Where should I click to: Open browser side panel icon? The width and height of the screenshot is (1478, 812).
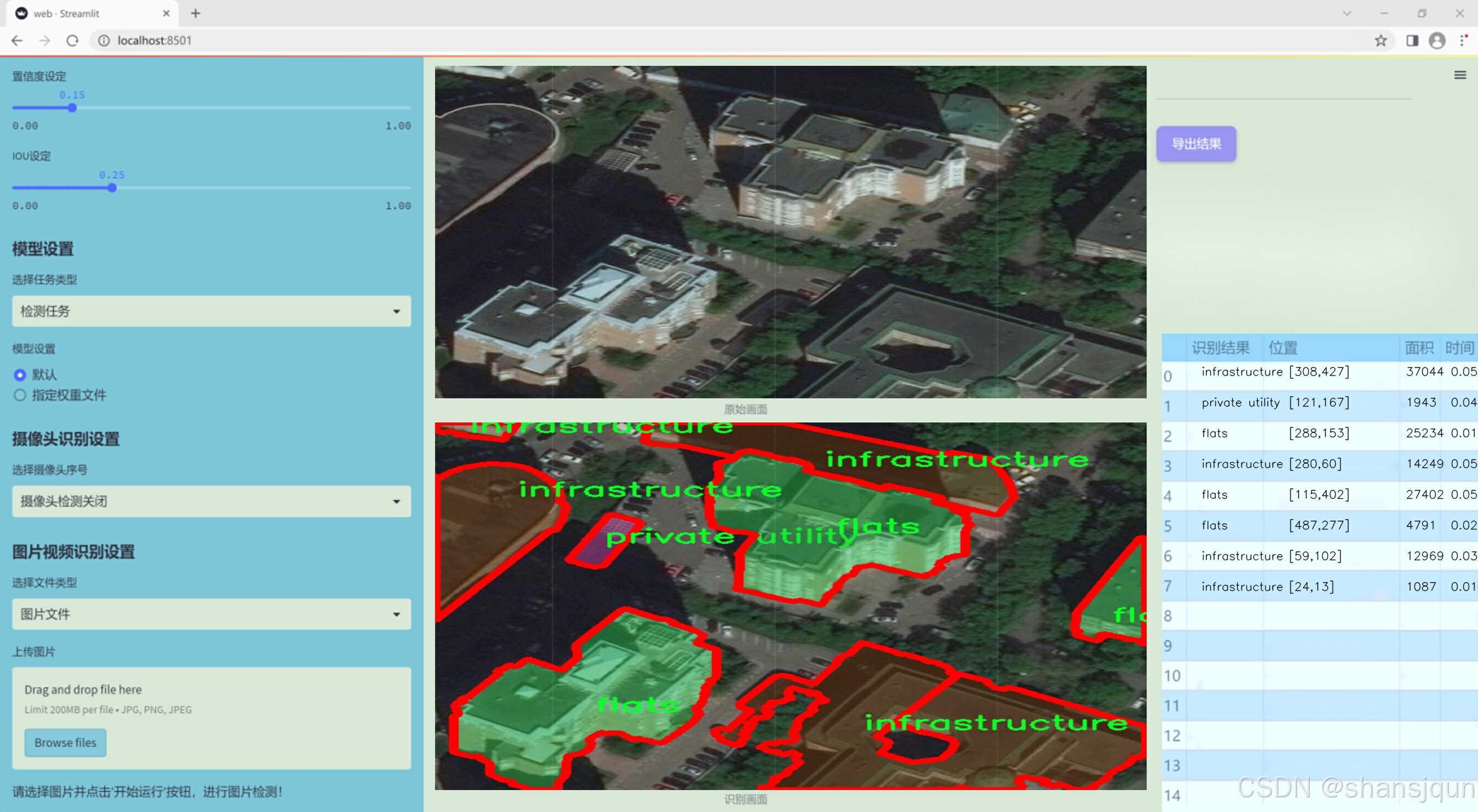(1412, 41)
